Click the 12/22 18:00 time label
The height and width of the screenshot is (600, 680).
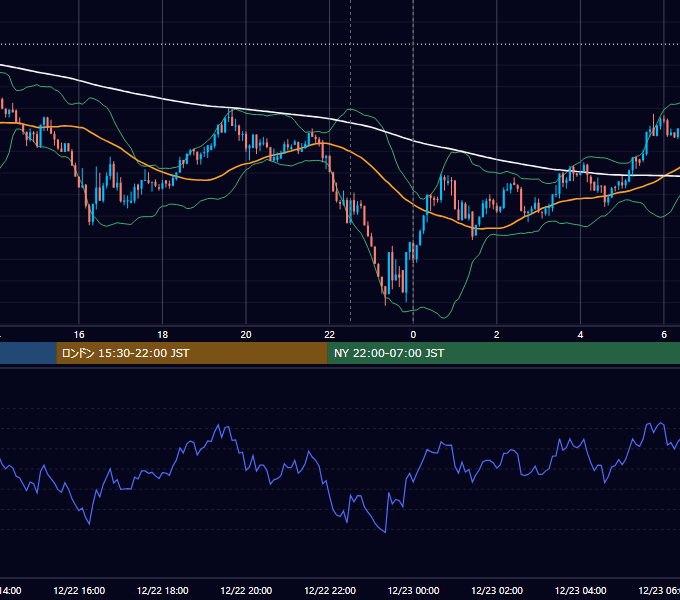[163, 590]
